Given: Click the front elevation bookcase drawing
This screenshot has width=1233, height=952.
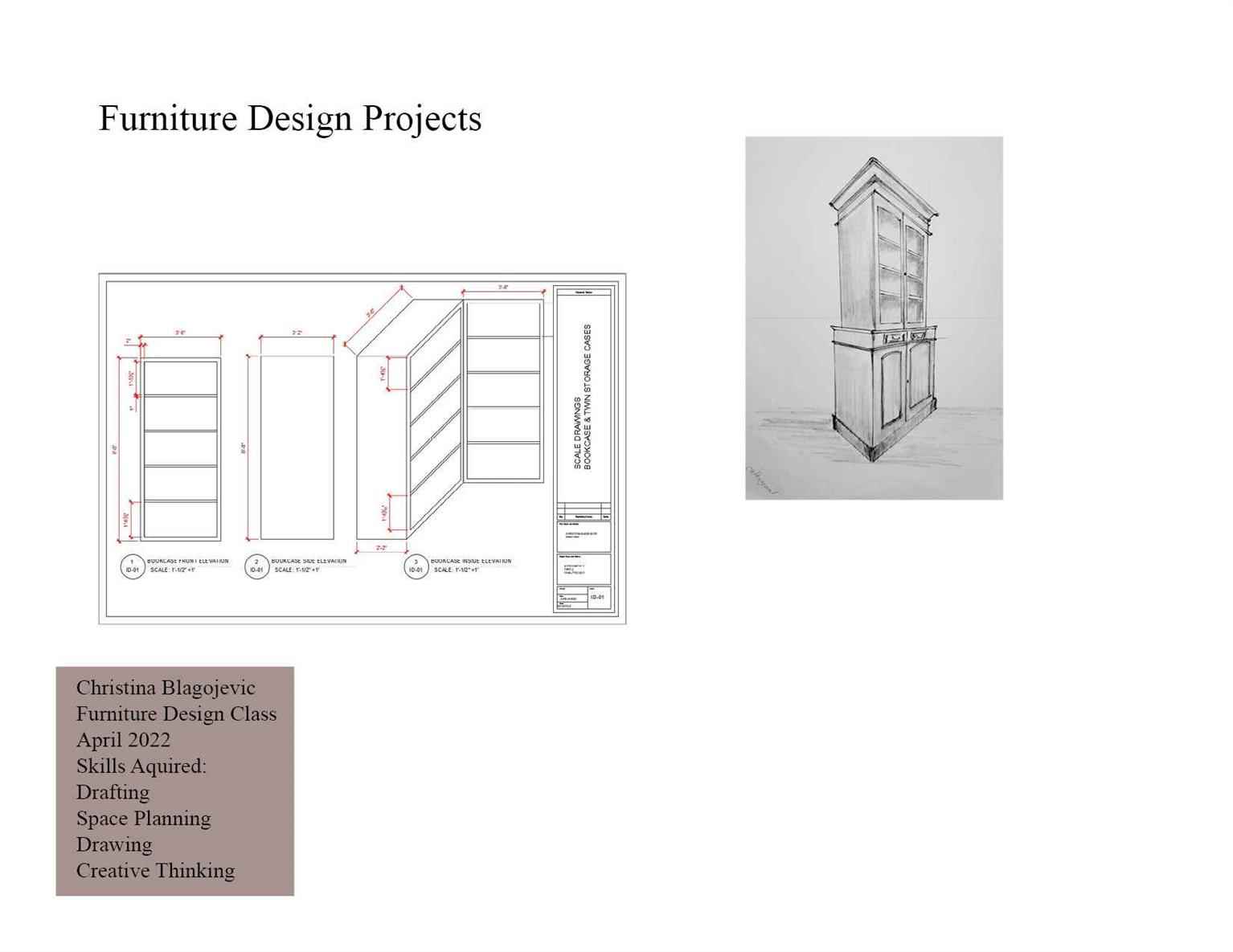Looking at the screenshot, I should point(181,450).
